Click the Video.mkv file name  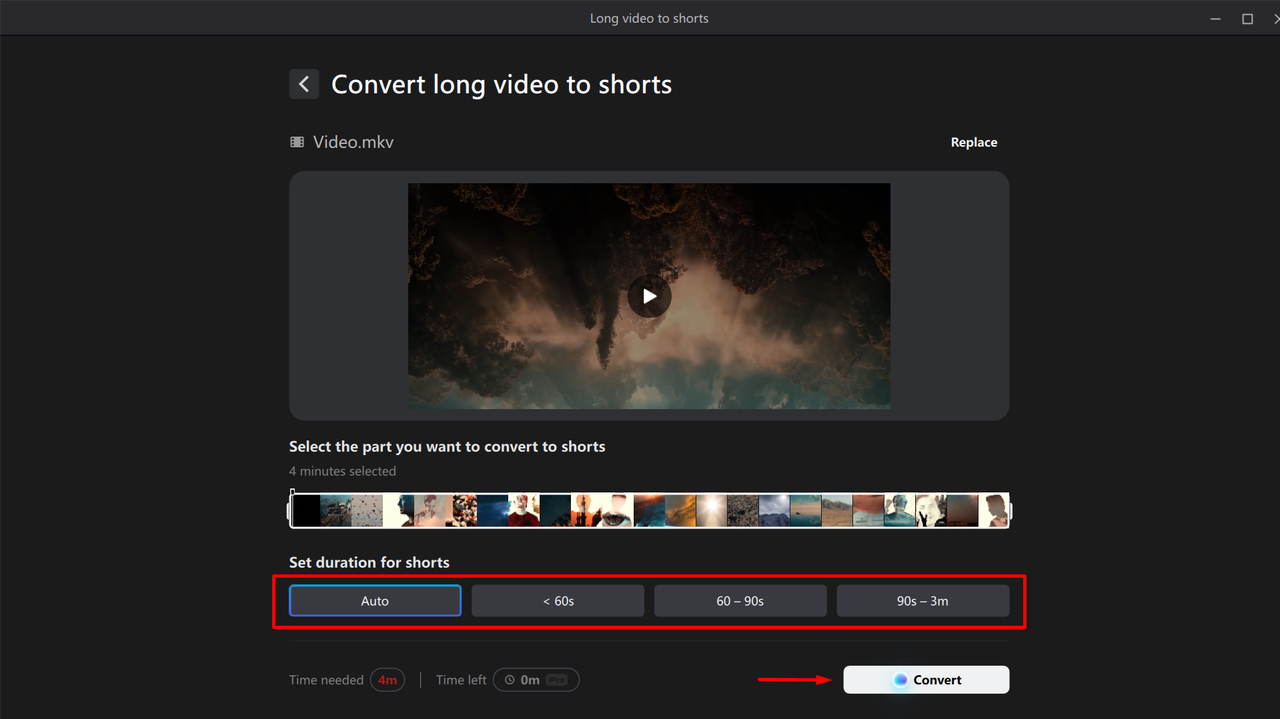pyautogui.click(x=353, y=142)
